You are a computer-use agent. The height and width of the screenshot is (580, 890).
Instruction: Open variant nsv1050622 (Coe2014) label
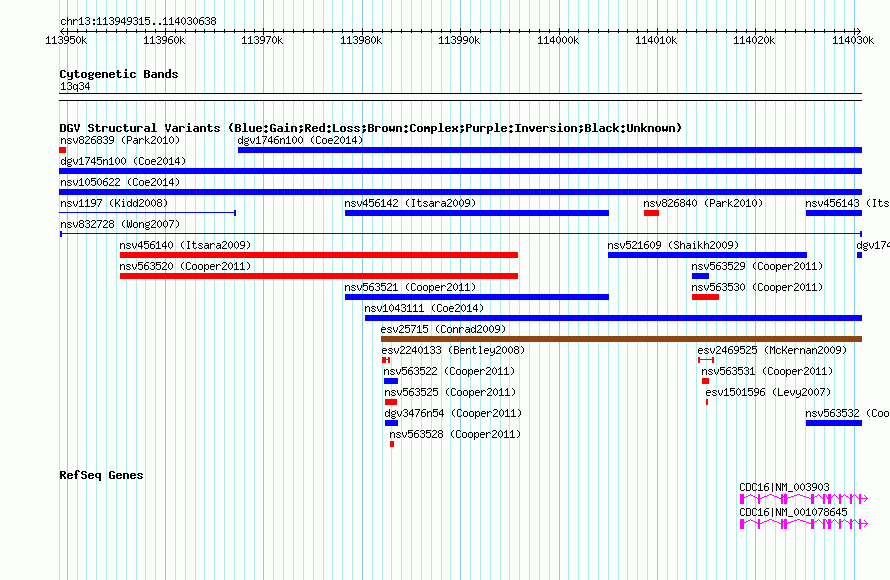[x=120, y=182]
